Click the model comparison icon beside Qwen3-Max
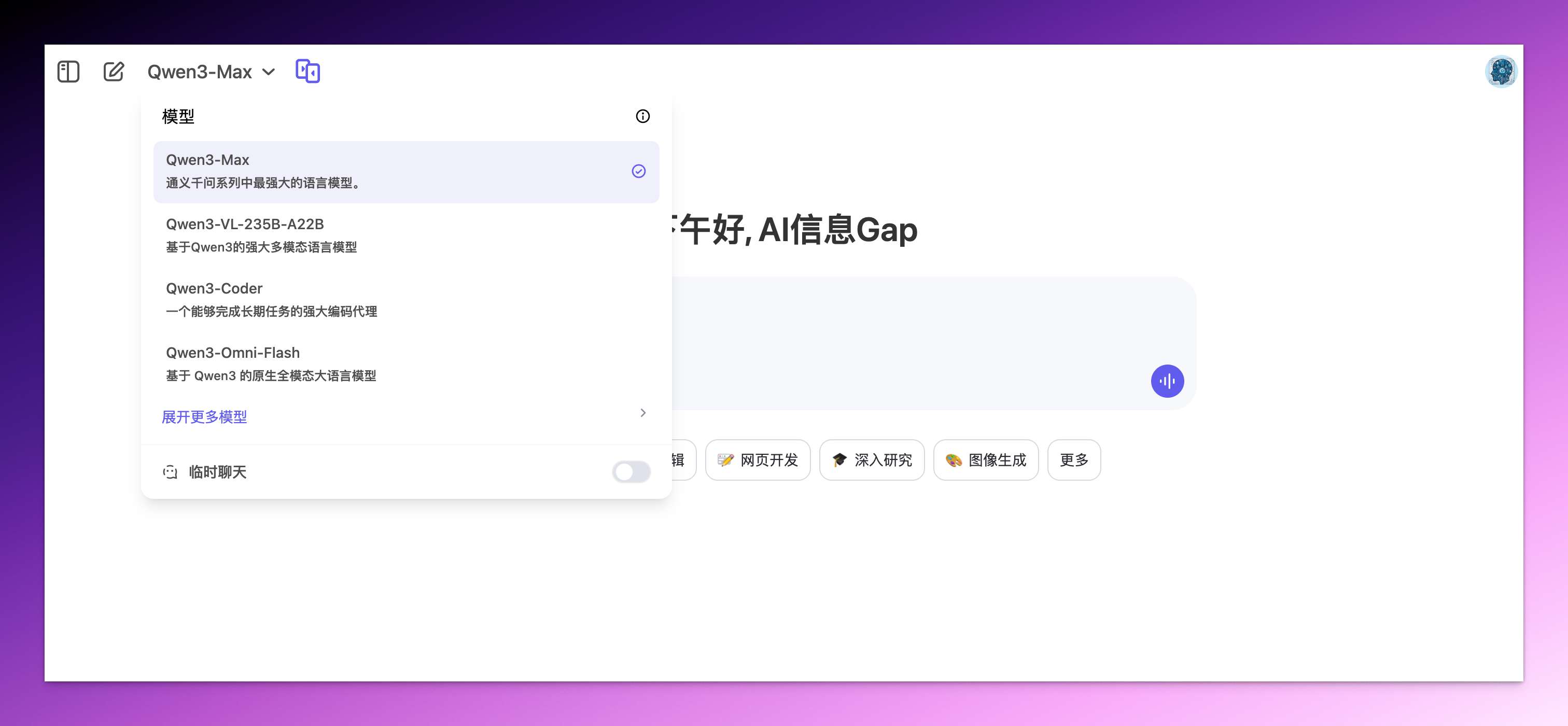The width and height of the screenshot is (1568, 726). 307,71
